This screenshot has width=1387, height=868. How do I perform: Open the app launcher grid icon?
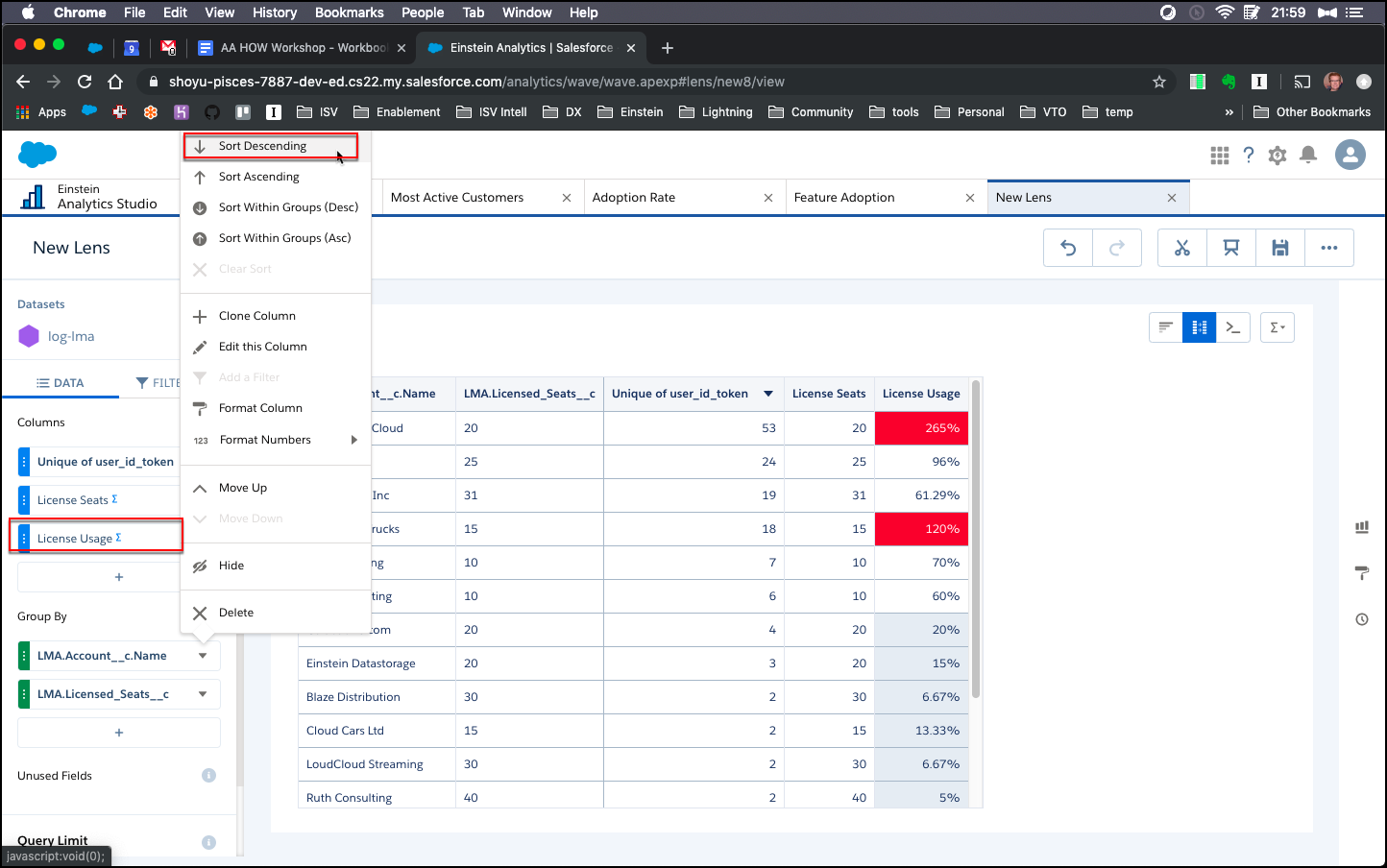click(1220, 155)
